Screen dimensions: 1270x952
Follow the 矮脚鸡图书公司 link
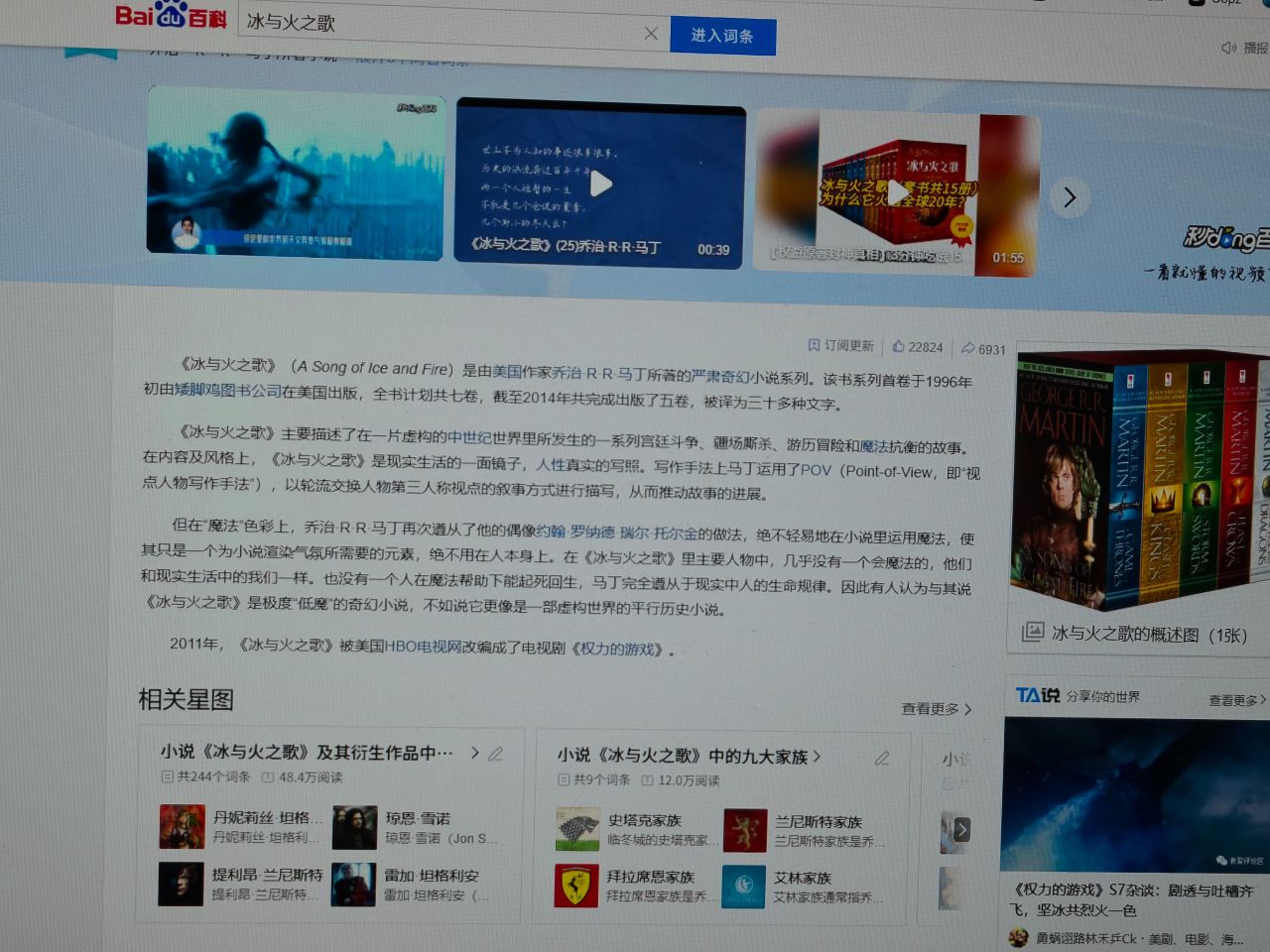[228, 391]
